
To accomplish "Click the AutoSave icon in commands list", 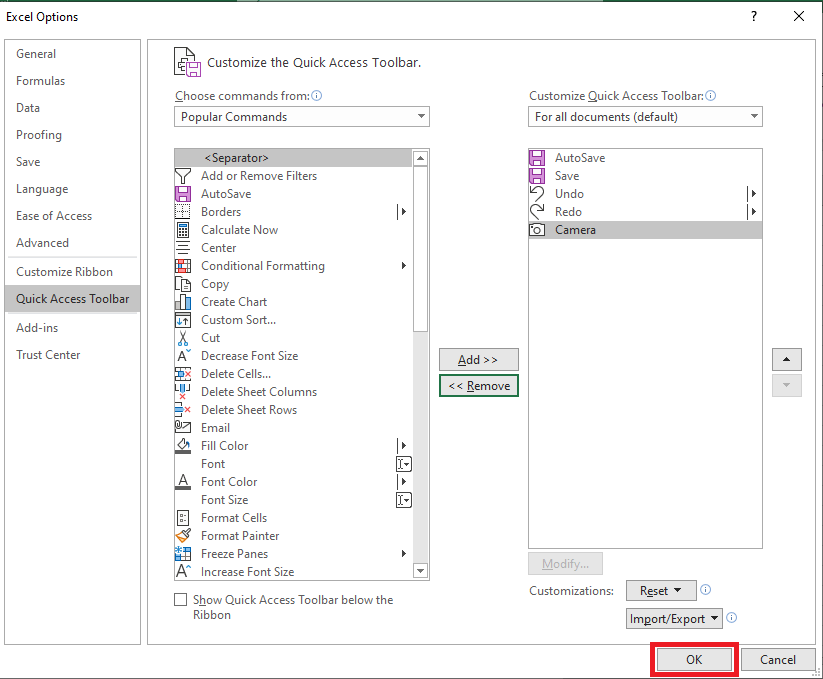I will [183, 194].
